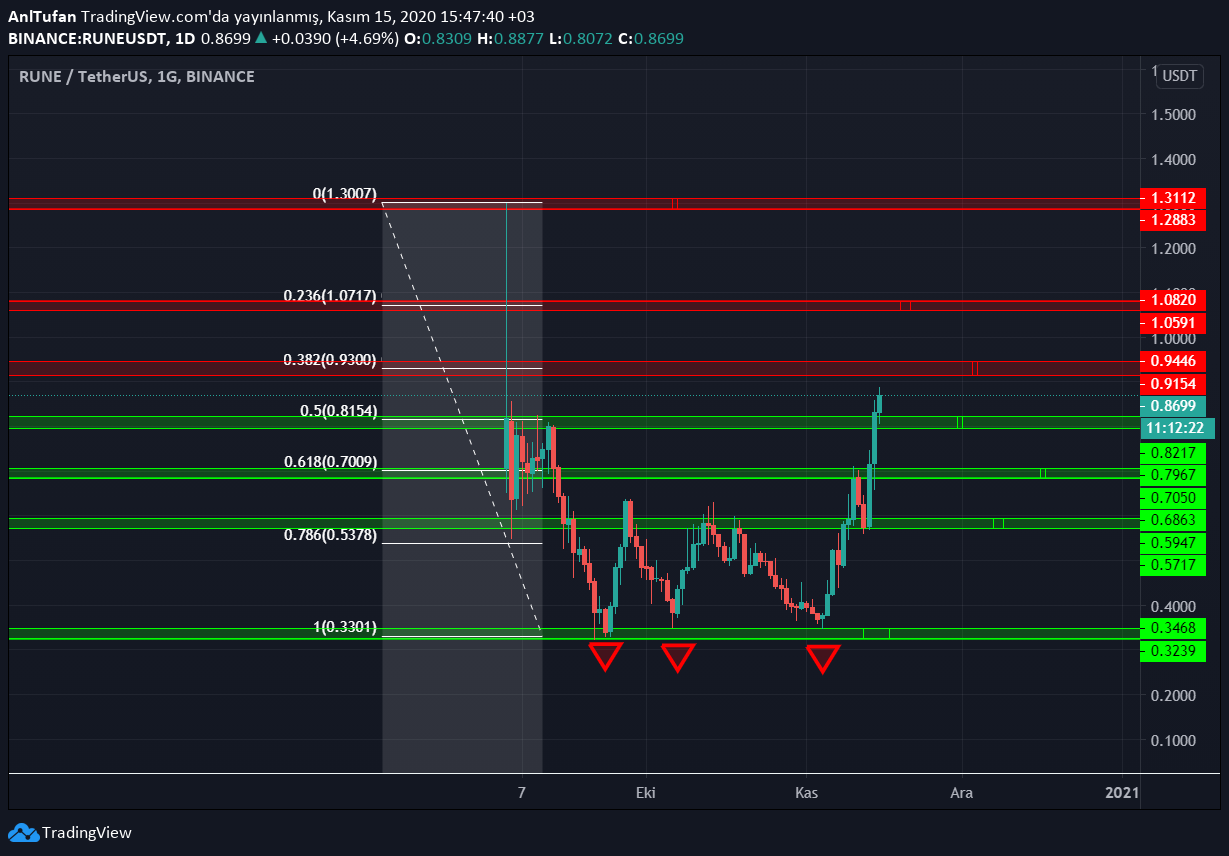Select the green 0.5717 price tag
1229x856 pixels.
click(x=1172, y=566)
